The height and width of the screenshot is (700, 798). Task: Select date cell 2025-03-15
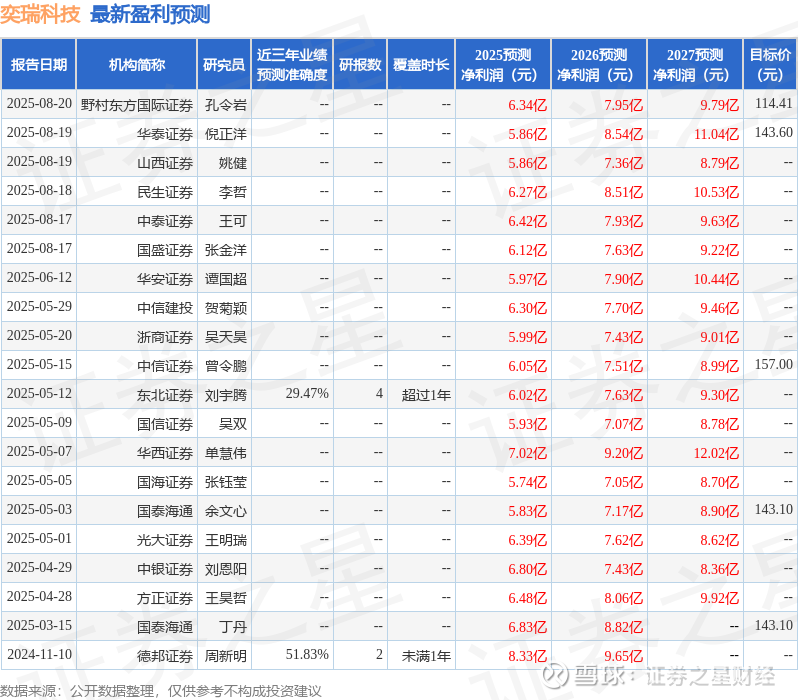click(39, 626)
